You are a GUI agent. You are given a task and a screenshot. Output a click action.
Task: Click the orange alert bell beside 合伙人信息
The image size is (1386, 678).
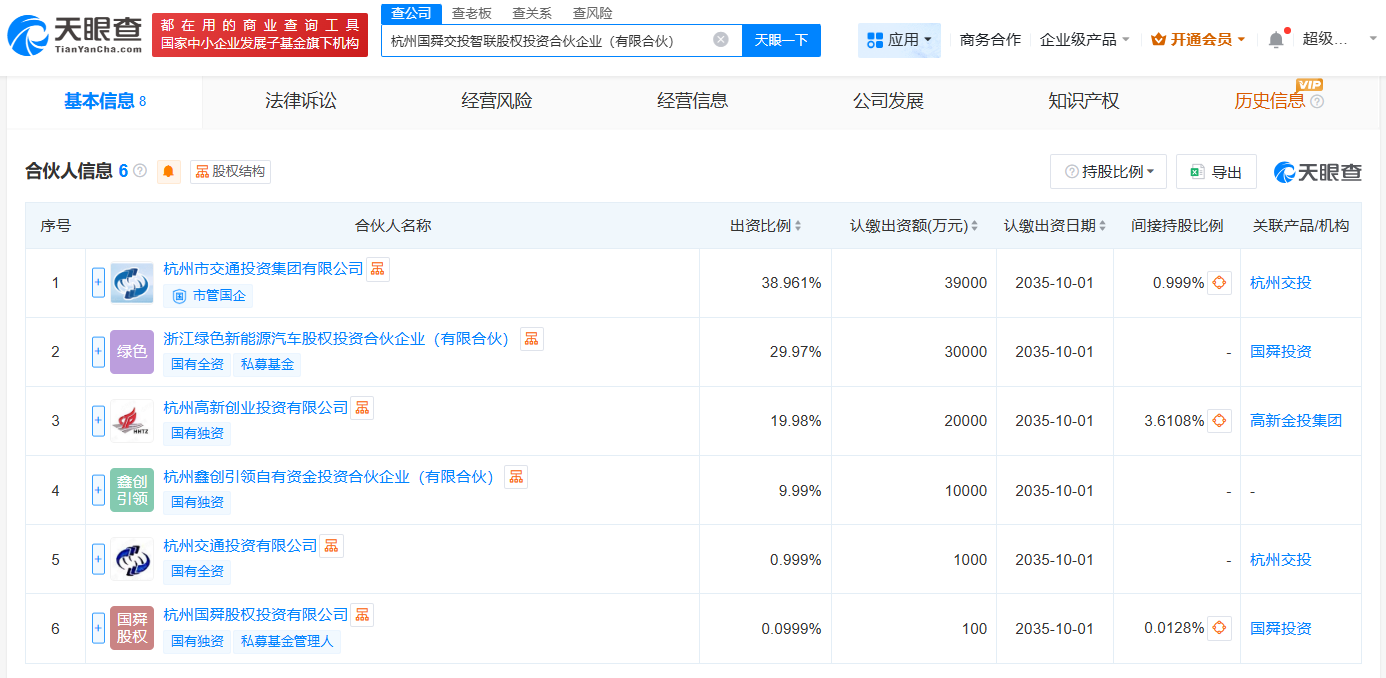tap(169, 172)
